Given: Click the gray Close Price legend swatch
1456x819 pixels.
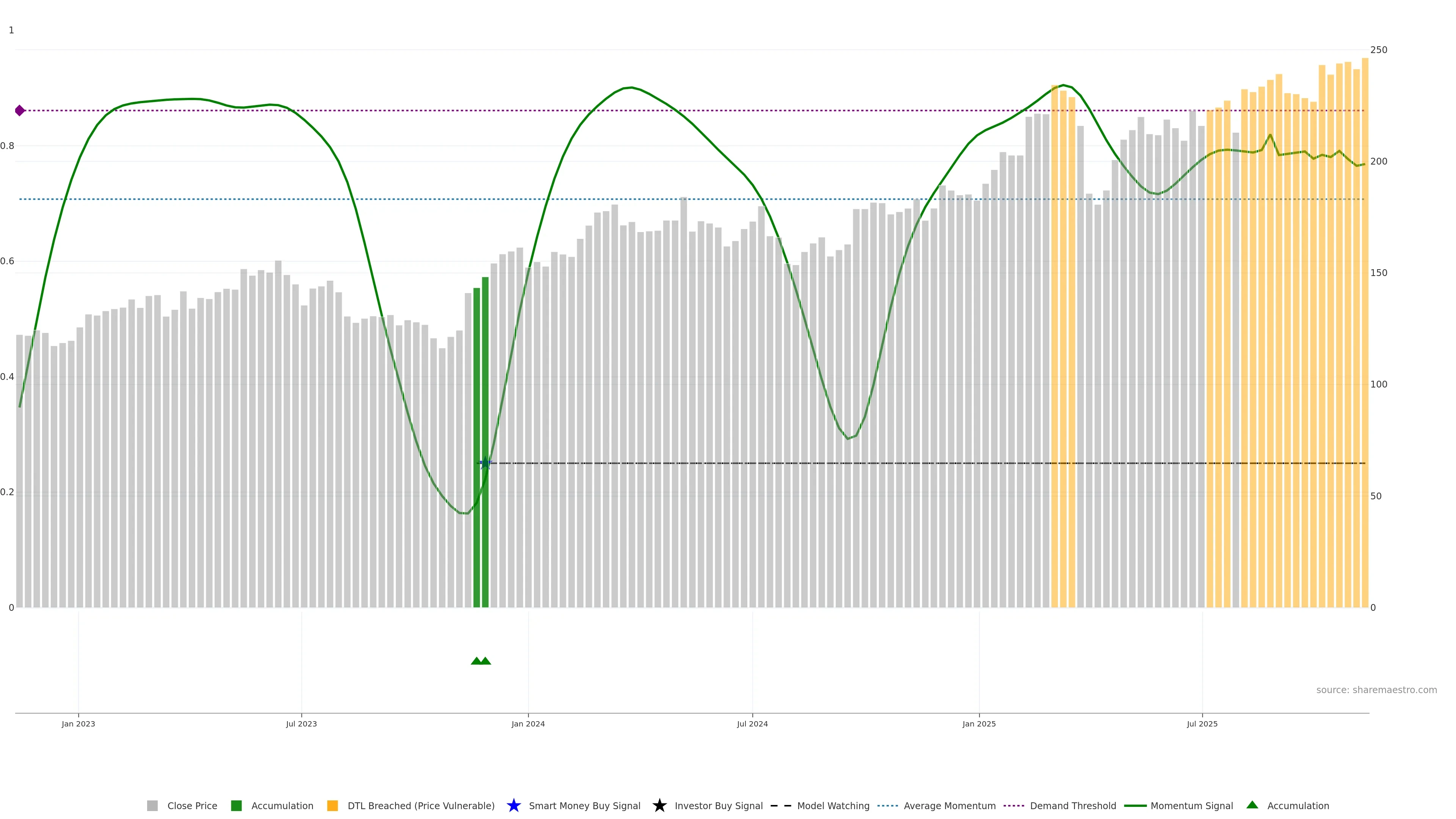Looking at the screenshot, I should click(152, 805).
